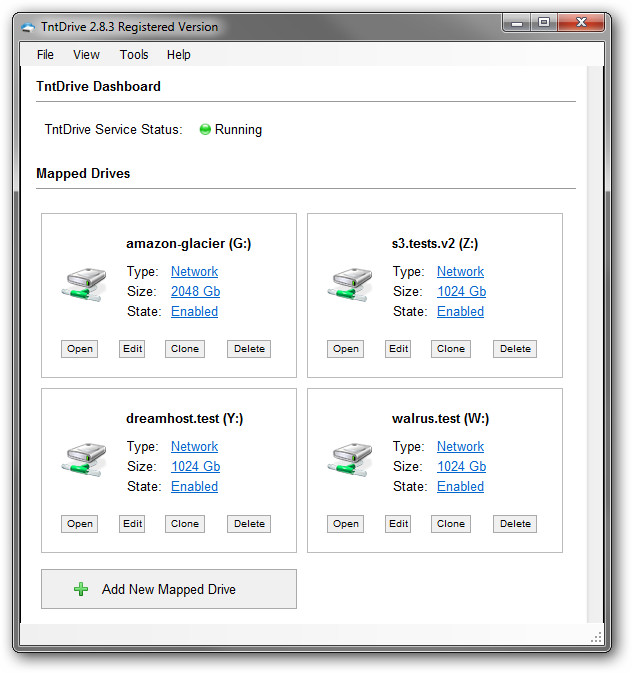Click Add New Mapped Drive button
Screen dimensions: 632x673
coord(169,589)
